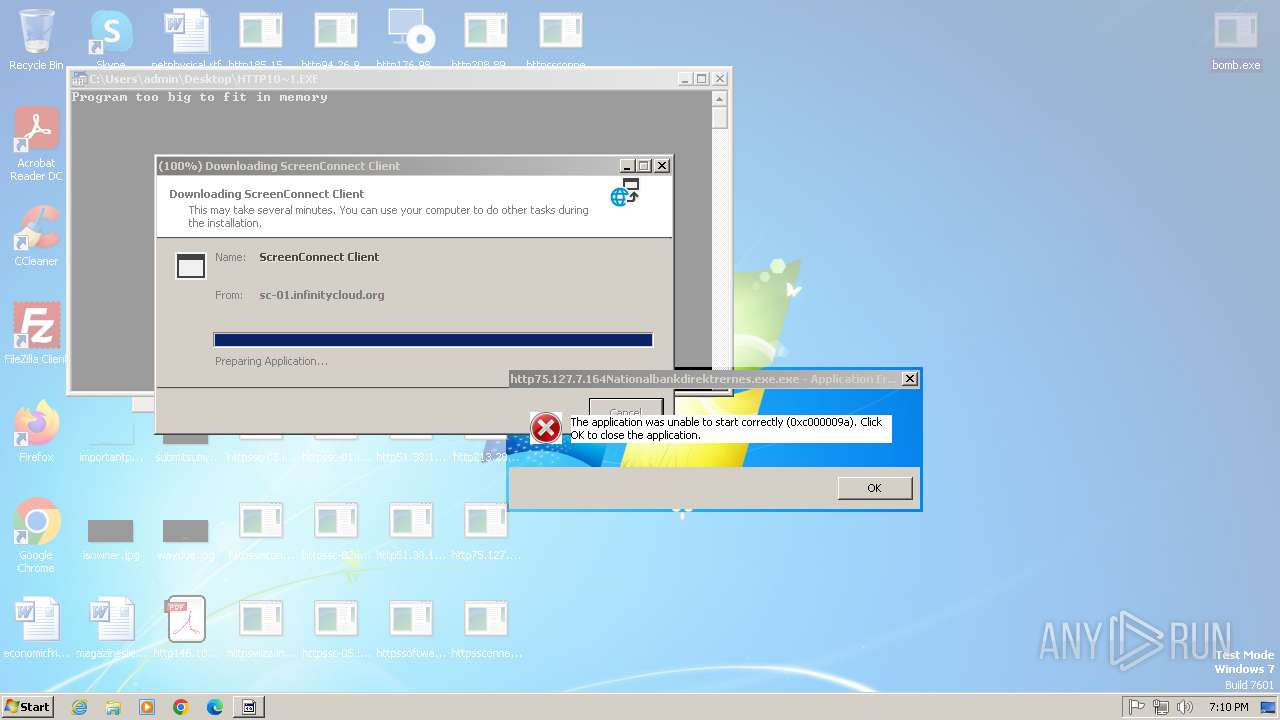1280x720 pixels.
Task: Launch Chrome from the taskbar
Action: click(181, 707)
